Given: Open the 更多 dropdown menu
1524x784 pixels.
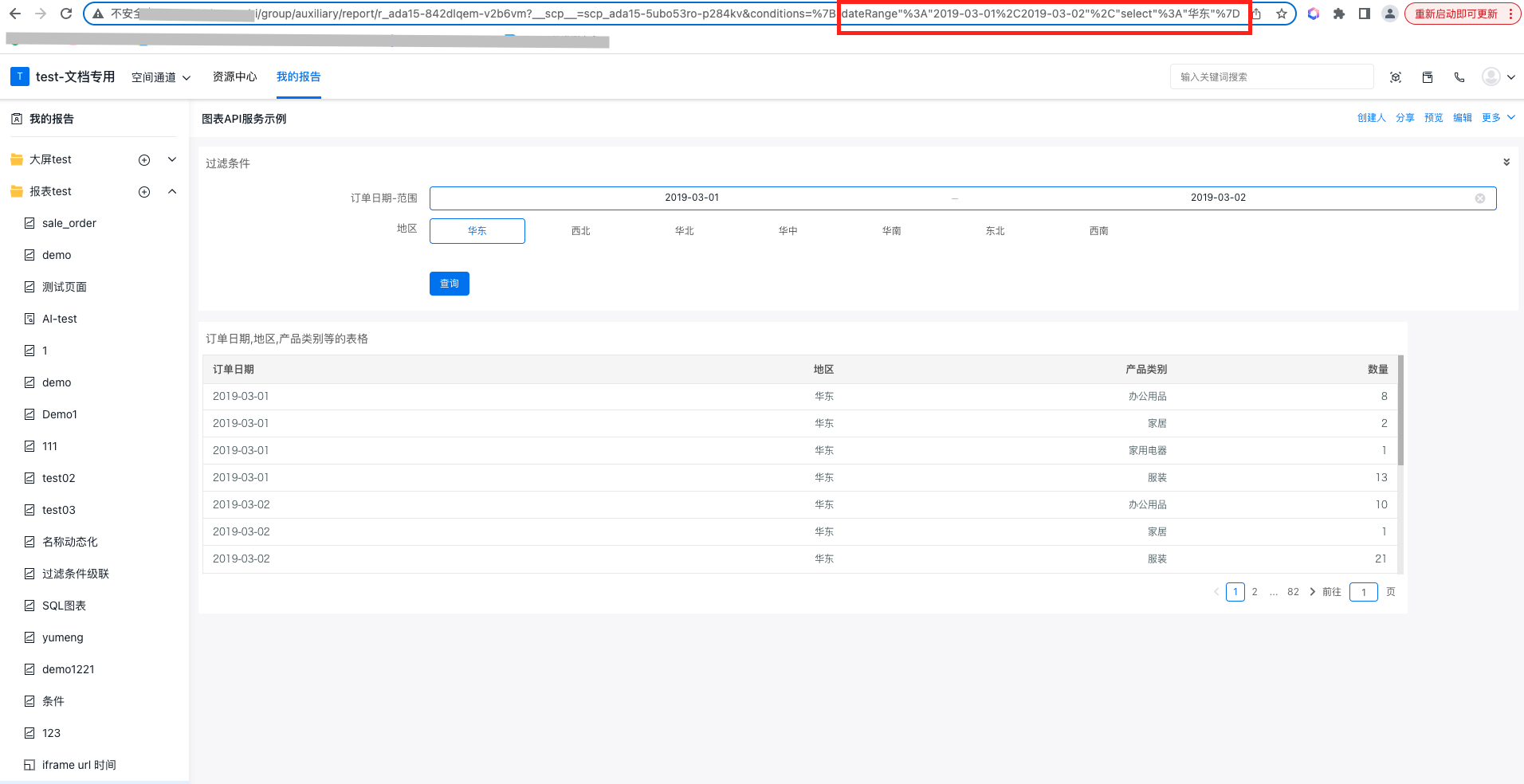Looking at the screenshot, I should [1498, 118].
